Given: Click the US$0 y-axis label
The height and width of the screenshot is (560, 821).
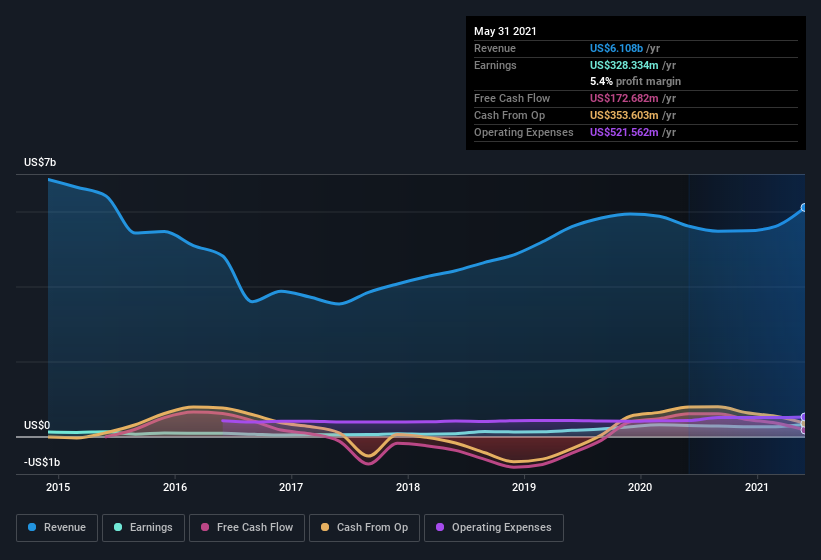Looking at the screenshot, I should pyautogui.click(x=37, y=425).
